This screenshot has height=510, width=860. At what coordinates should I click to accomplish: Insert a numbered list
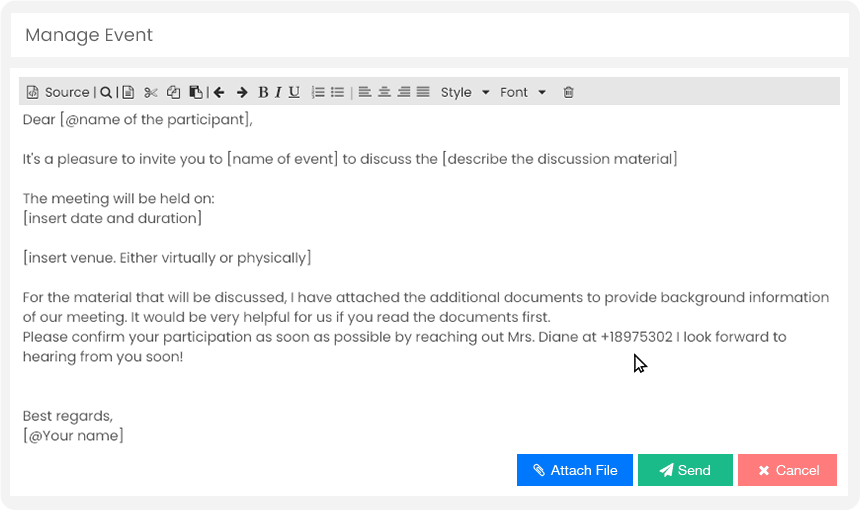click(x=318, y=92)
